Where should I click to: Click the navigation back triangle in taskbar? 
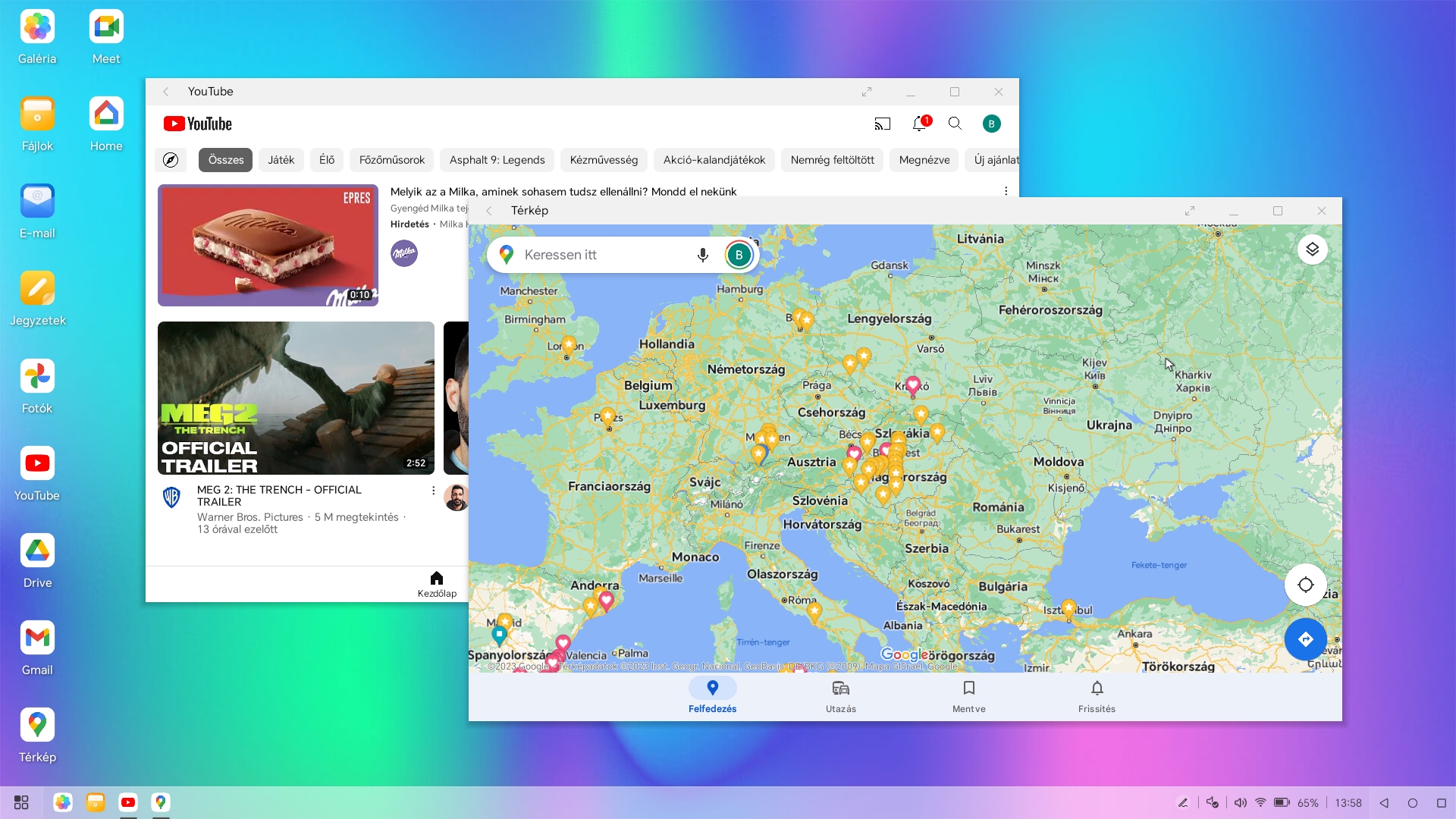[x=1384, y=802]
